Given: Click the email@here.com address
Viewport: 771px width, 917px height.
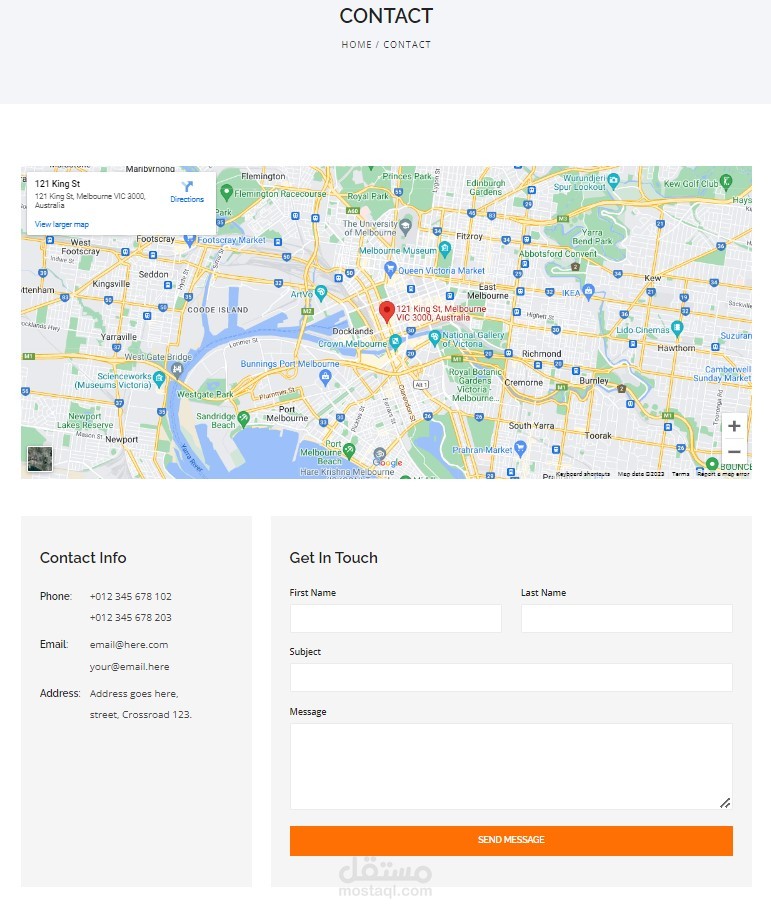Looking at the screenshot, I should click(x=129, y=644).
